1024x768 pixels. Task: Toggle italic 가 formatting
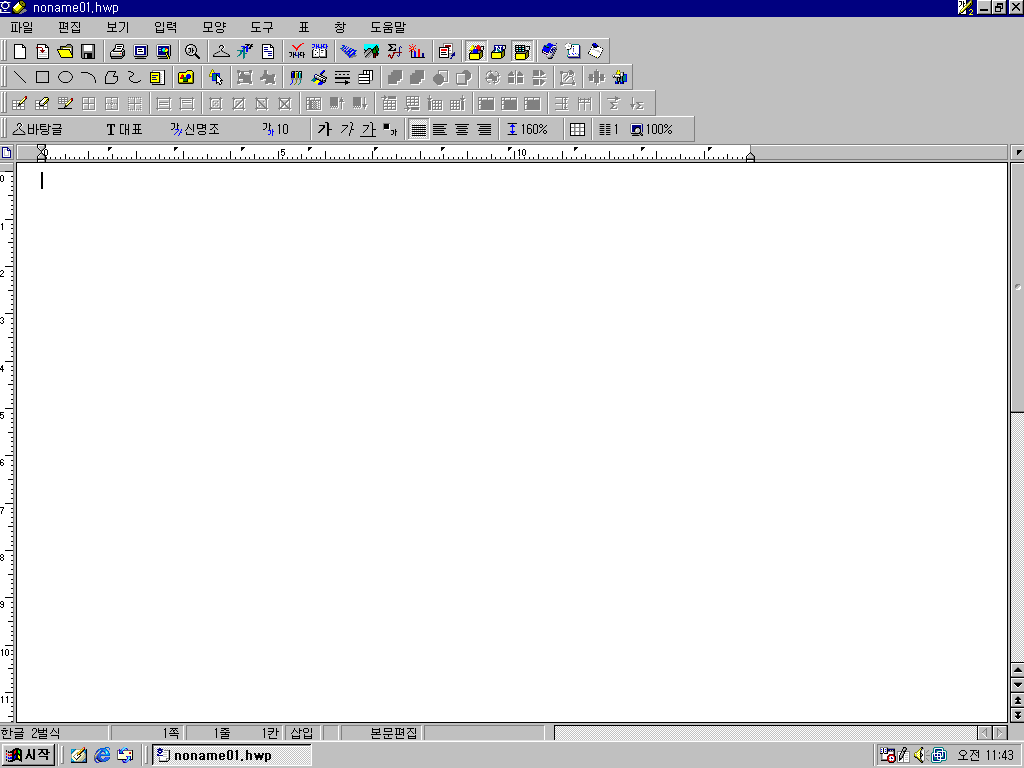(347, 129)
